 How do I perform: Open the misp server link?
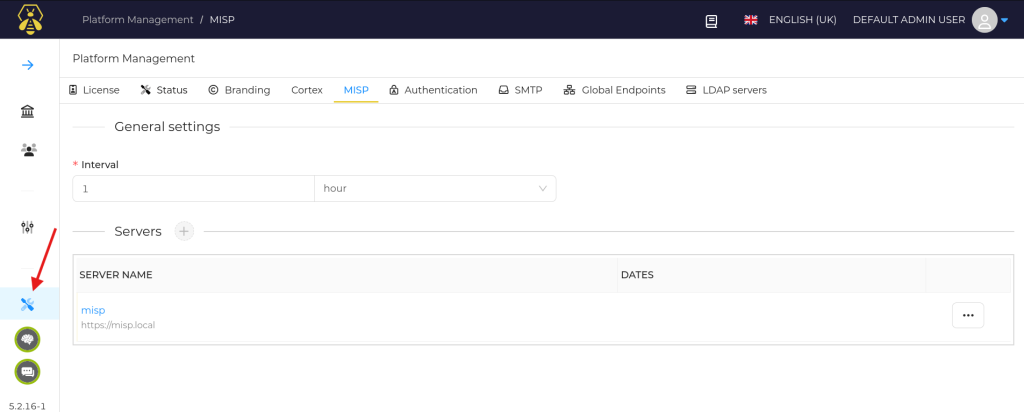[x=93, y=310]
